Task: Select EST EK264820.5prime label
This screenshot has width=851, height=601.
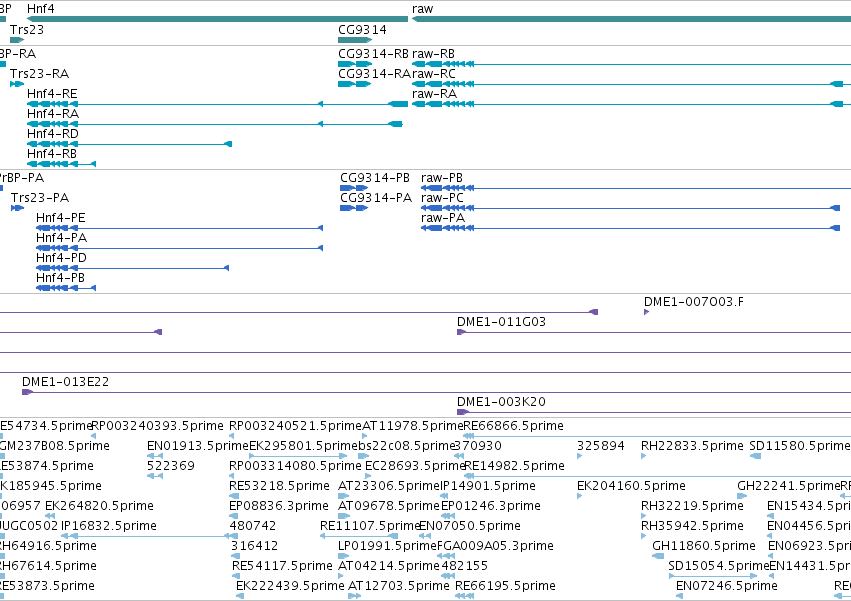Action: point(99,506)
